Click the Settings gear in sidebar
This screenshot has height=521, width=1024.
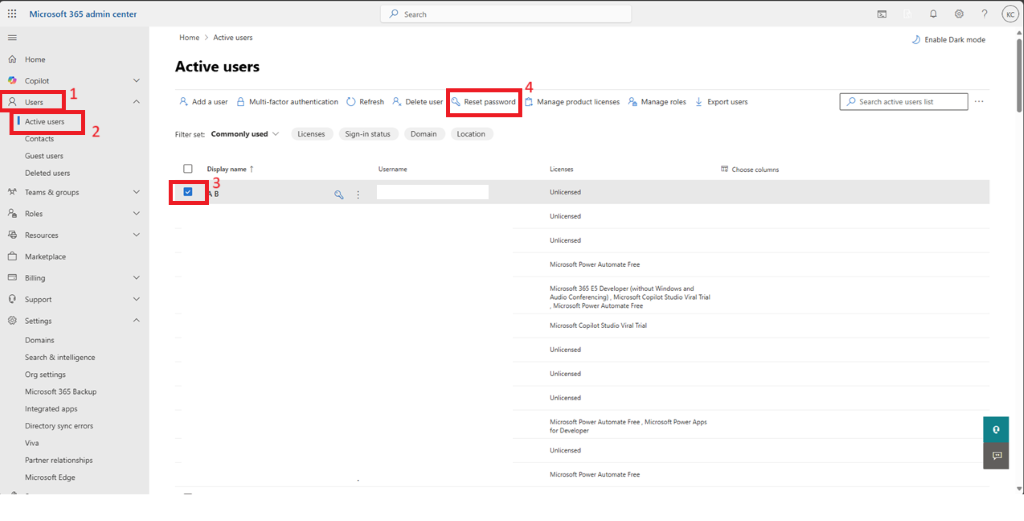tap(12, 321)
